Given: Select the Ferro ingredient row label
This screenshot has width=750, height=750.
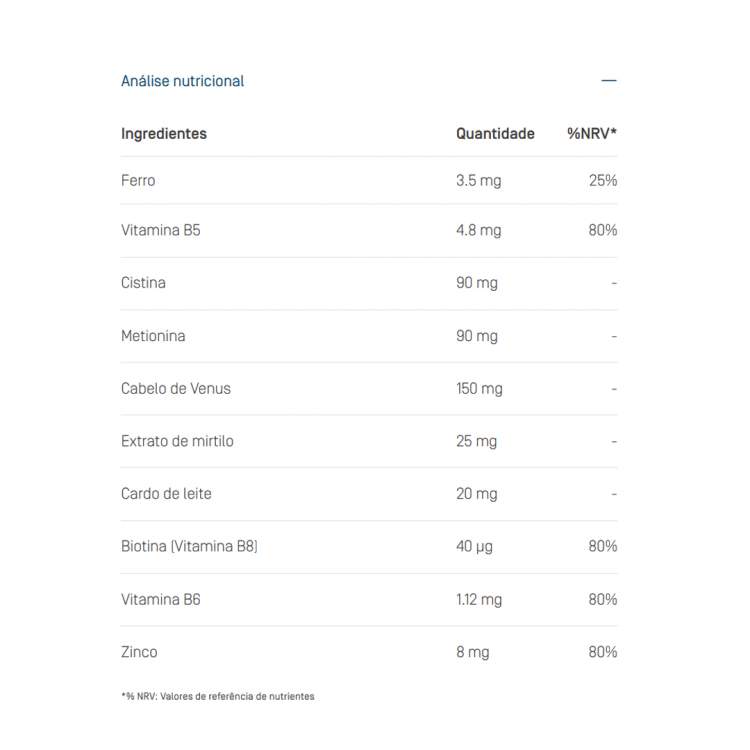Looking at the screenshot, I should pyautogui.click(x=138, y=181).
